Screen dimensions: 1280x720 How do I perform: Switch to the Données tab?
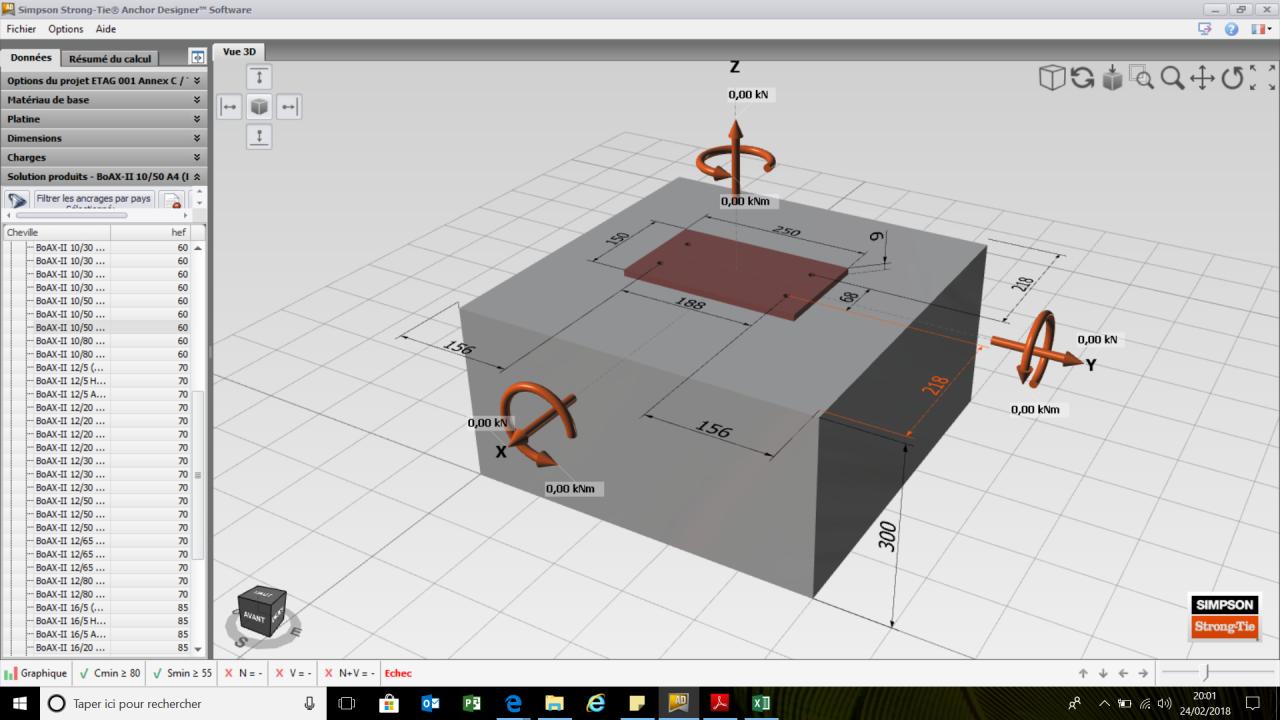point(31,58)
